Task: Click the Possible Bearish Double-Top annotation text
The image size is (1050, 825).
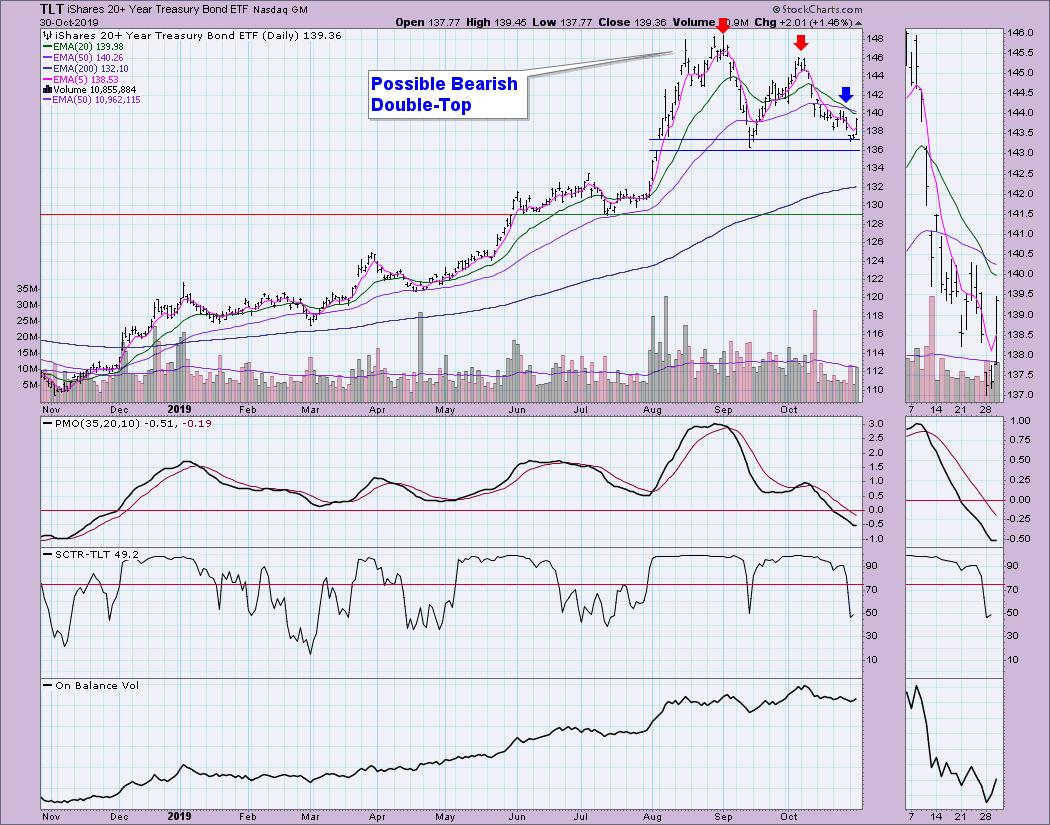Action: (x=444, y=94)
